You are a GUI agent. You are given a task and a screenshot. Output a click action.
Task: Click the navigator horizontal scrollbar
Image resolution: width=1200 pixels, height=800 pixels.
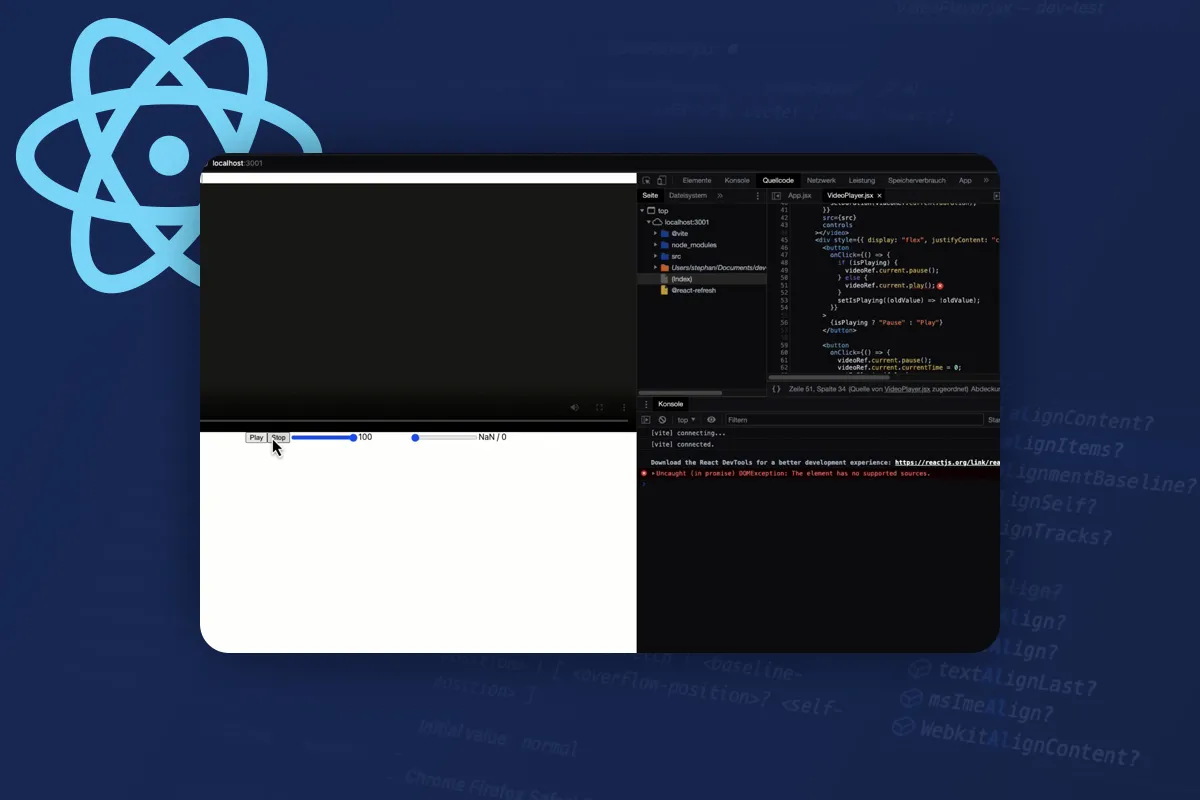[x=680, y=393]
